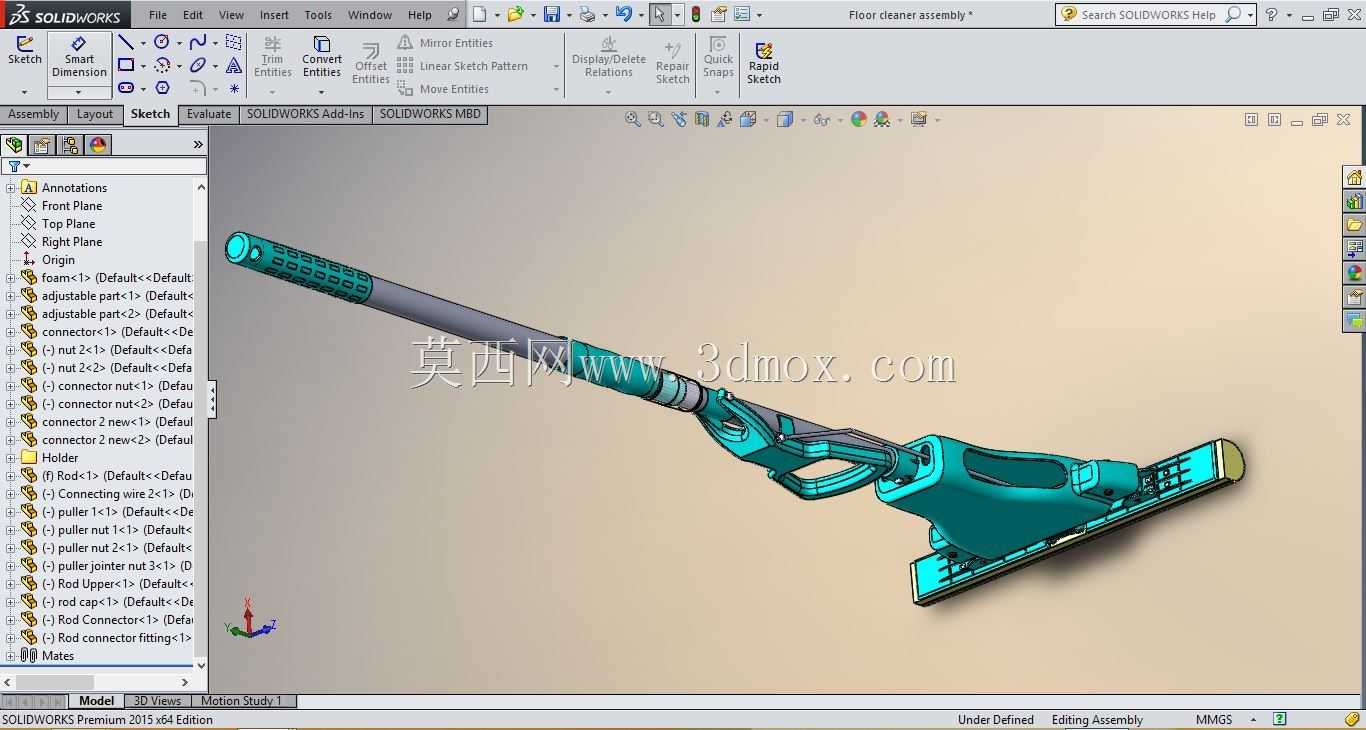
Task: Expand the Mates tree node
Action: coord(11,656)
